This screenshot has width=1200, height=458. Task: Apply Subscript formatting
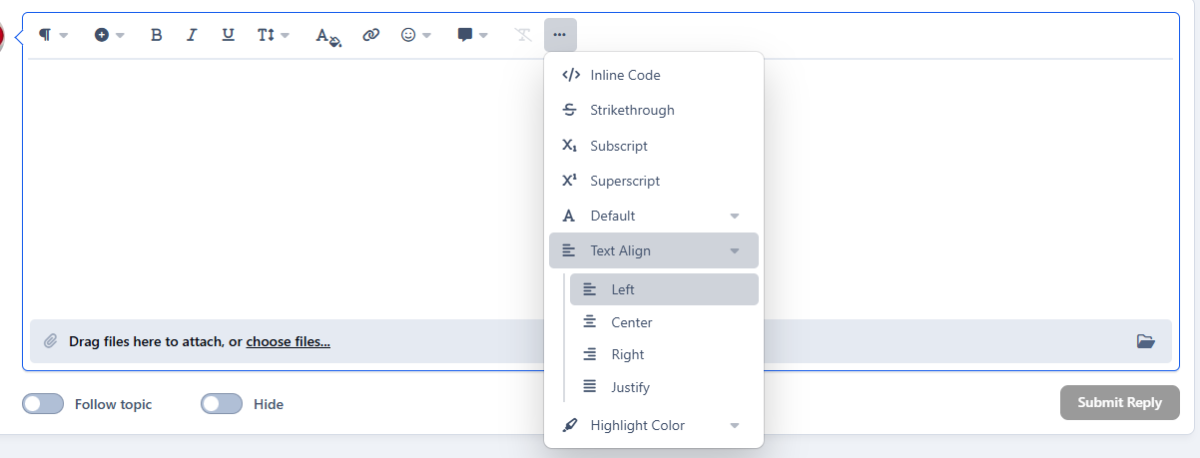coord(654,146)
